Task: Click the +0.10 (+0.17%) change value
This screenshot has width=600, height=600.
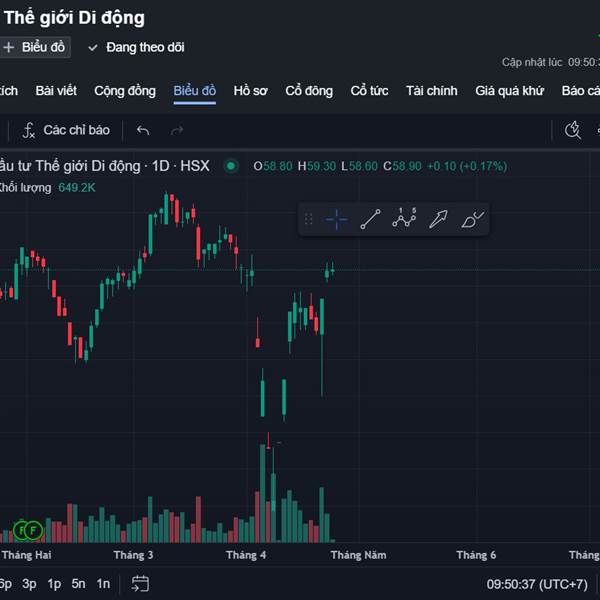Action: [467, 166]
